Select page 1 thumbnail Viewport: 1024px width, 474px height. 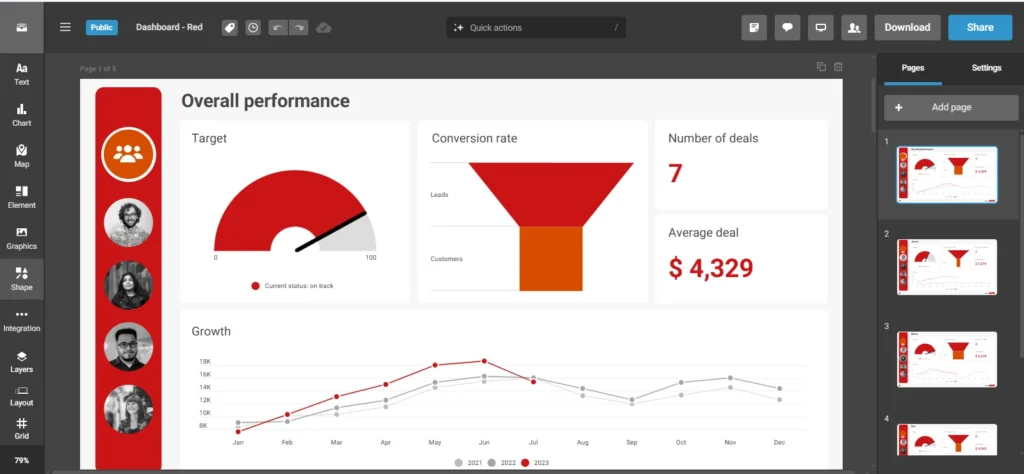947,175
